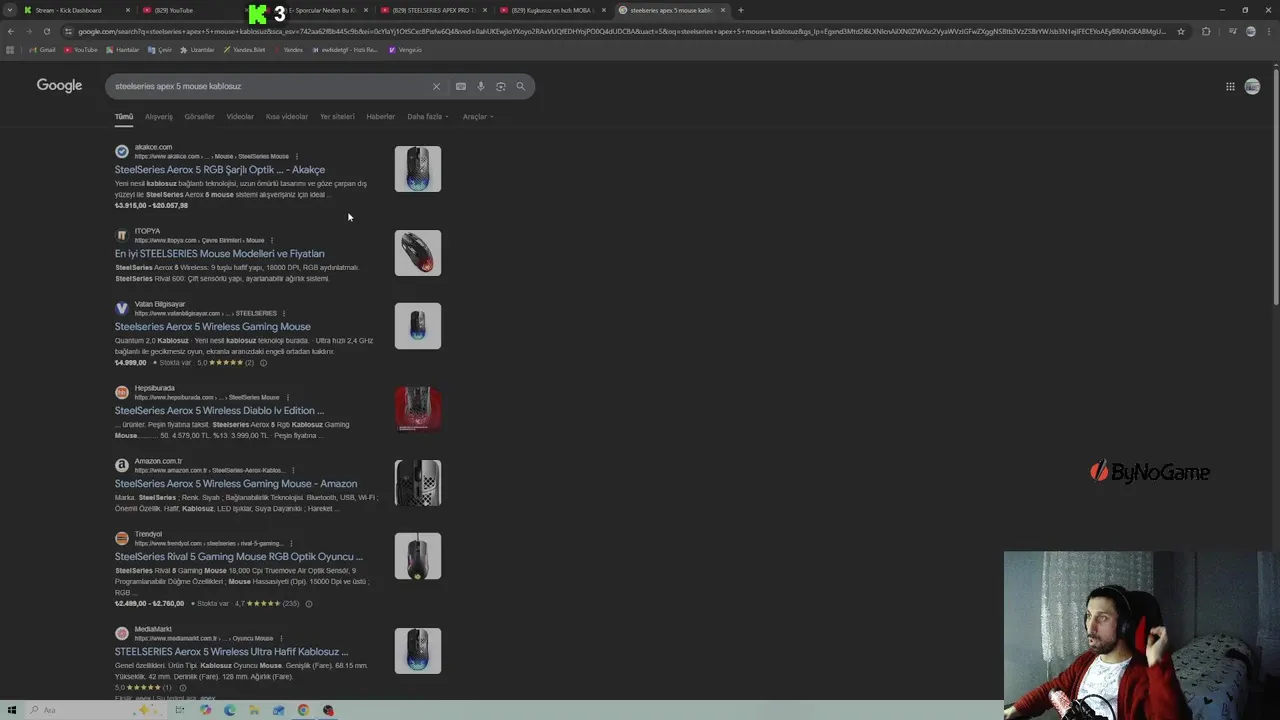Viewport: 1280px width, 720px height.
Task: Open the Gmail bookmark
Action: coord(43,50)
